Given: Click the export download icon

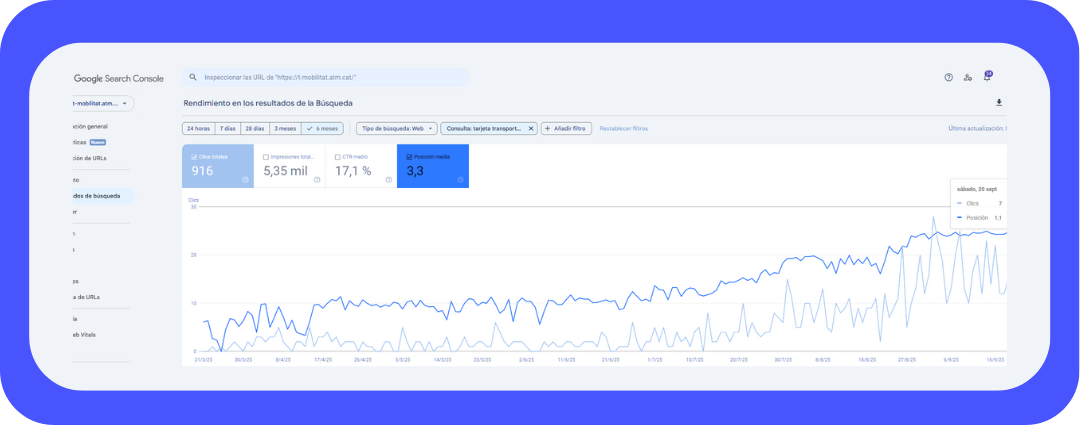Looking at the screenshot, I should pyautogui.click(x=998, y=103).
